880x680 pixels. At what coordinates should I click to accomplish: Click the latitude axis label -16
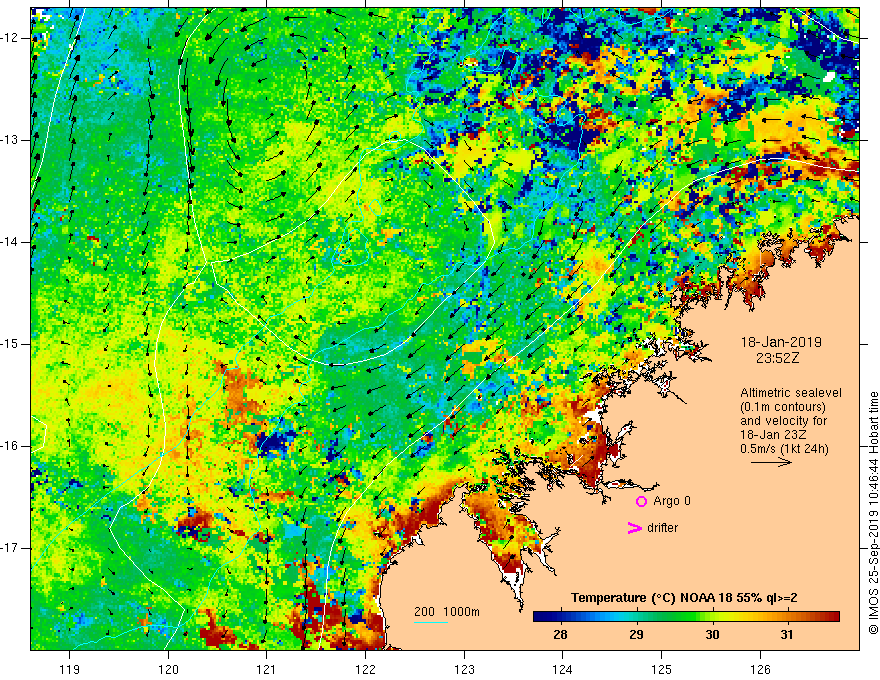click(10, 446)
